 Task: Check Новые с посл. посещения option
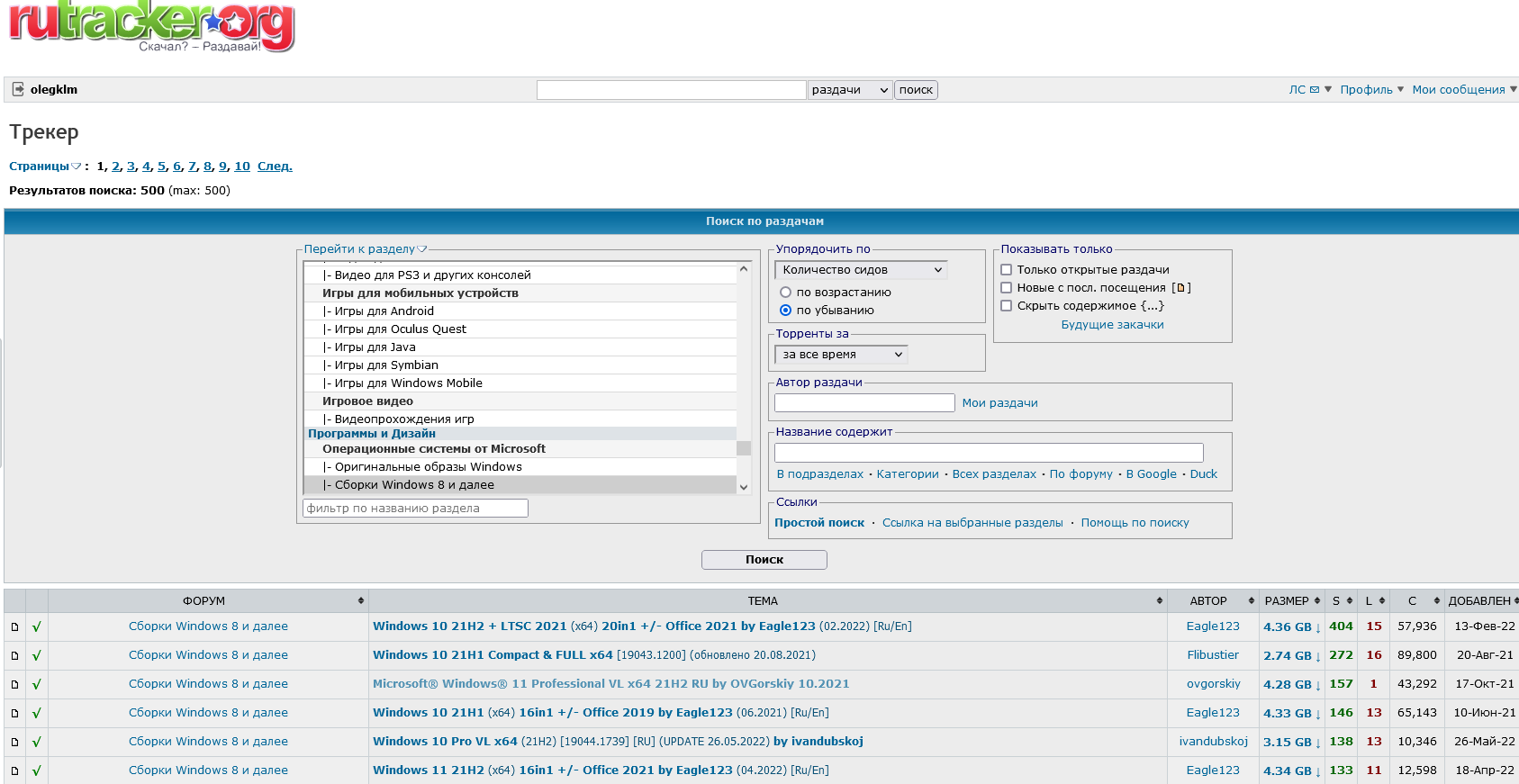pos(1007,288)
